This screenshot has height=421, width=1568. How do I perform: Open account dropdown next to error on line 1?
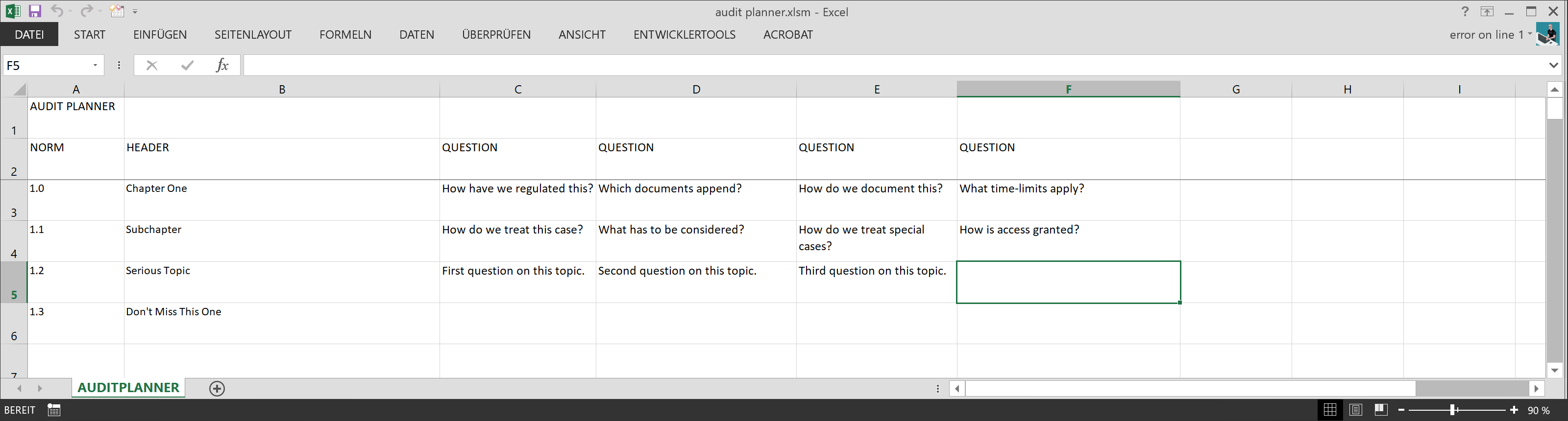pyautogui.click(x=1530, y=34)
